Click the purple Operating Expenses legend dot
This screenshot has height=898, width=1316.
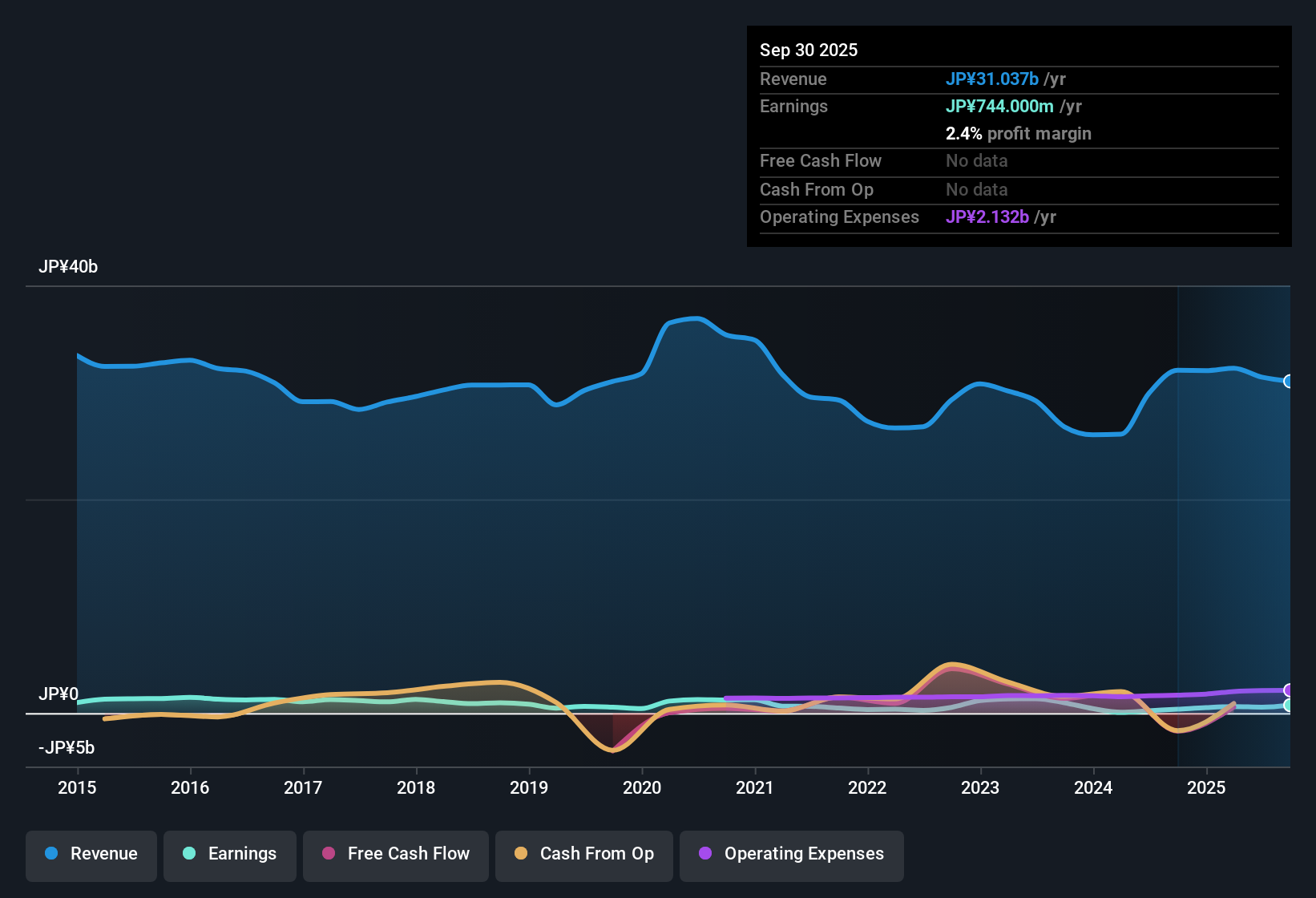[705, 854]
